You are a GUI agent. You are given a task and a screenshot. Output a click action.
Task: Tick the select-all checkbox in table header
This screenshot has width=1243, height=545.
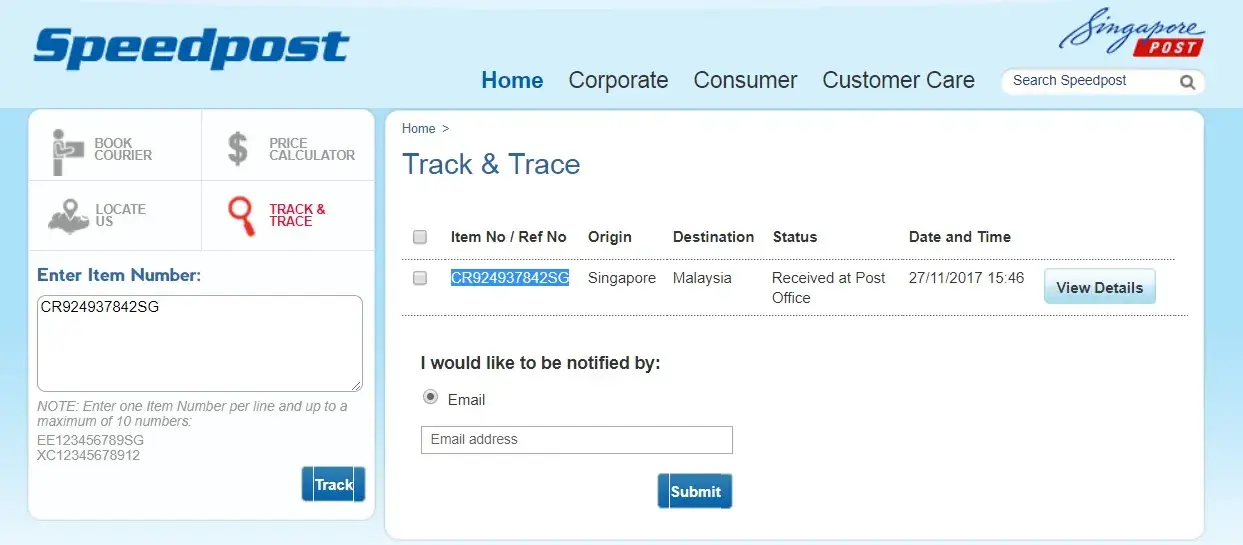[420, 237]
